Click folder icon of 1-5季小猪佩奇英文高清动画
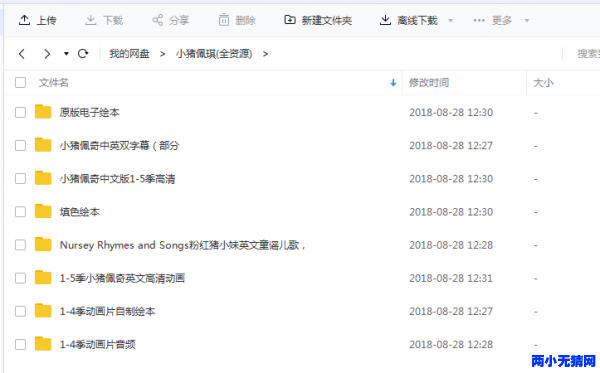Viewport: 600px width, 373px height. [43, 277]
